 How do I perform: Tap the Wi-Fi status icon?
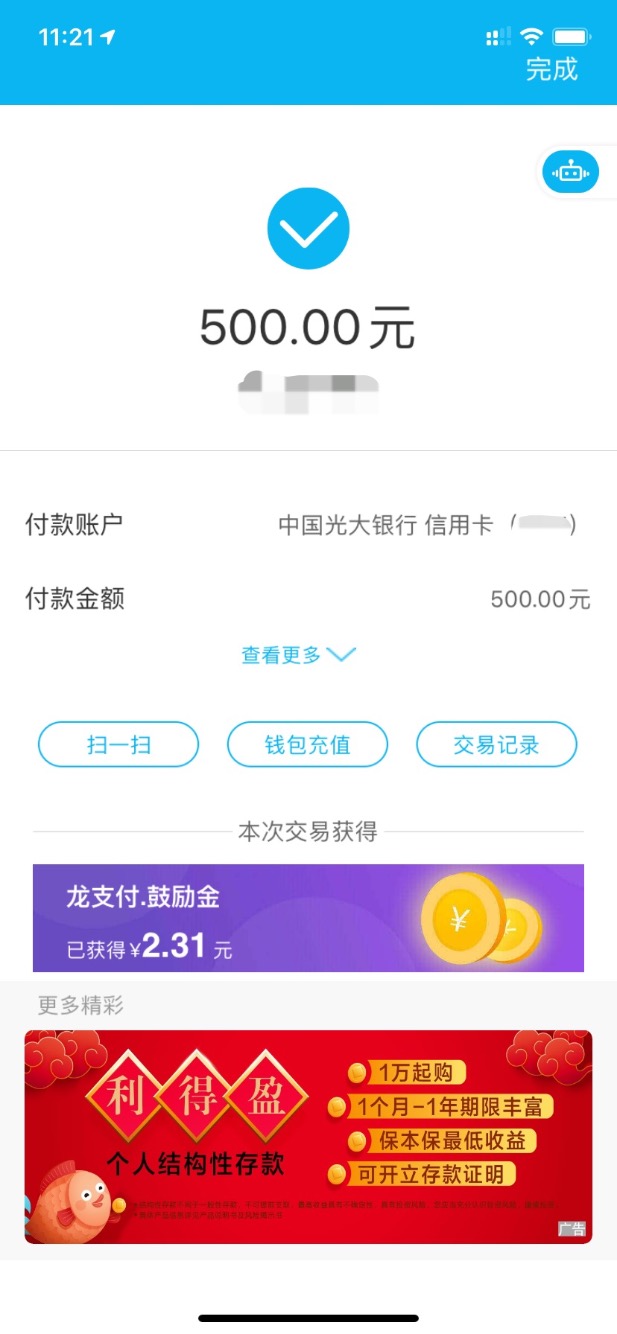[531, 37]
